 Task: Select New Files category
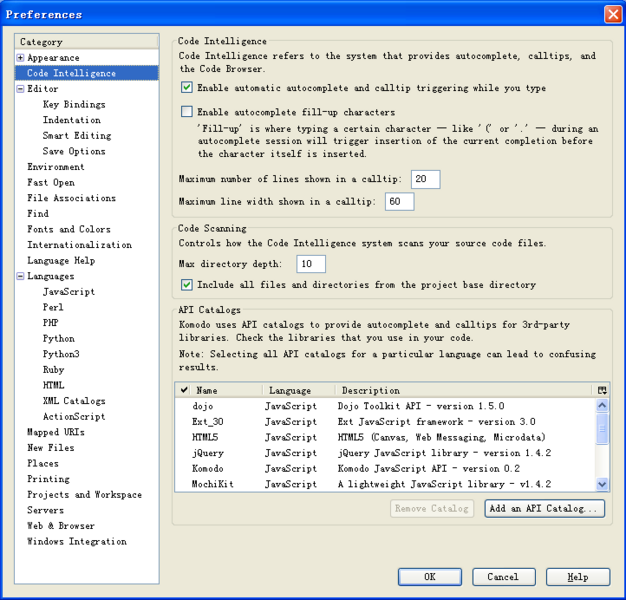51,448
